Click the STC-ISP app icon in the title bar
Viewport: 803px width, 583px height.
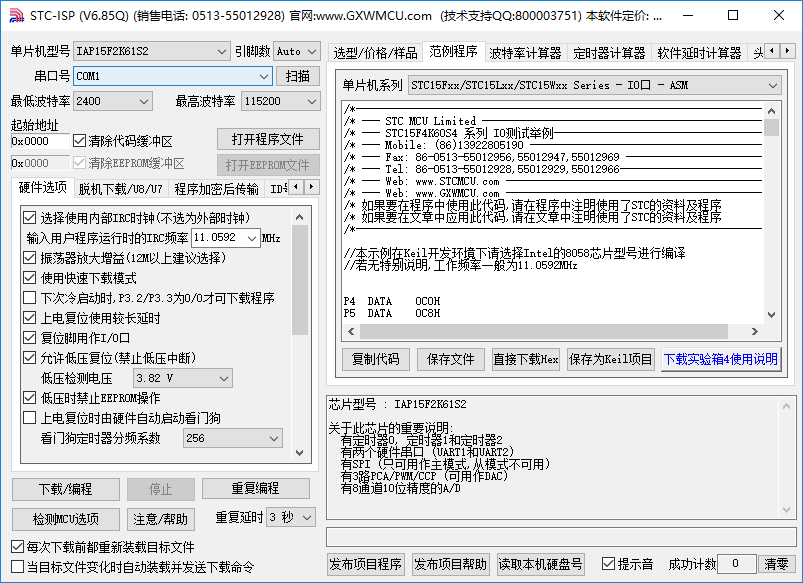coord(16,15)
